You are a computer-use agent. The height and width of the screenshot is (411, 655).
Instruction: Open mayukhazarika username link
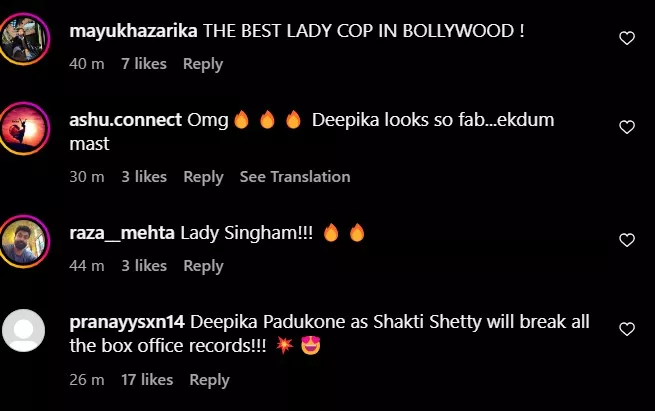pos(133,31)
